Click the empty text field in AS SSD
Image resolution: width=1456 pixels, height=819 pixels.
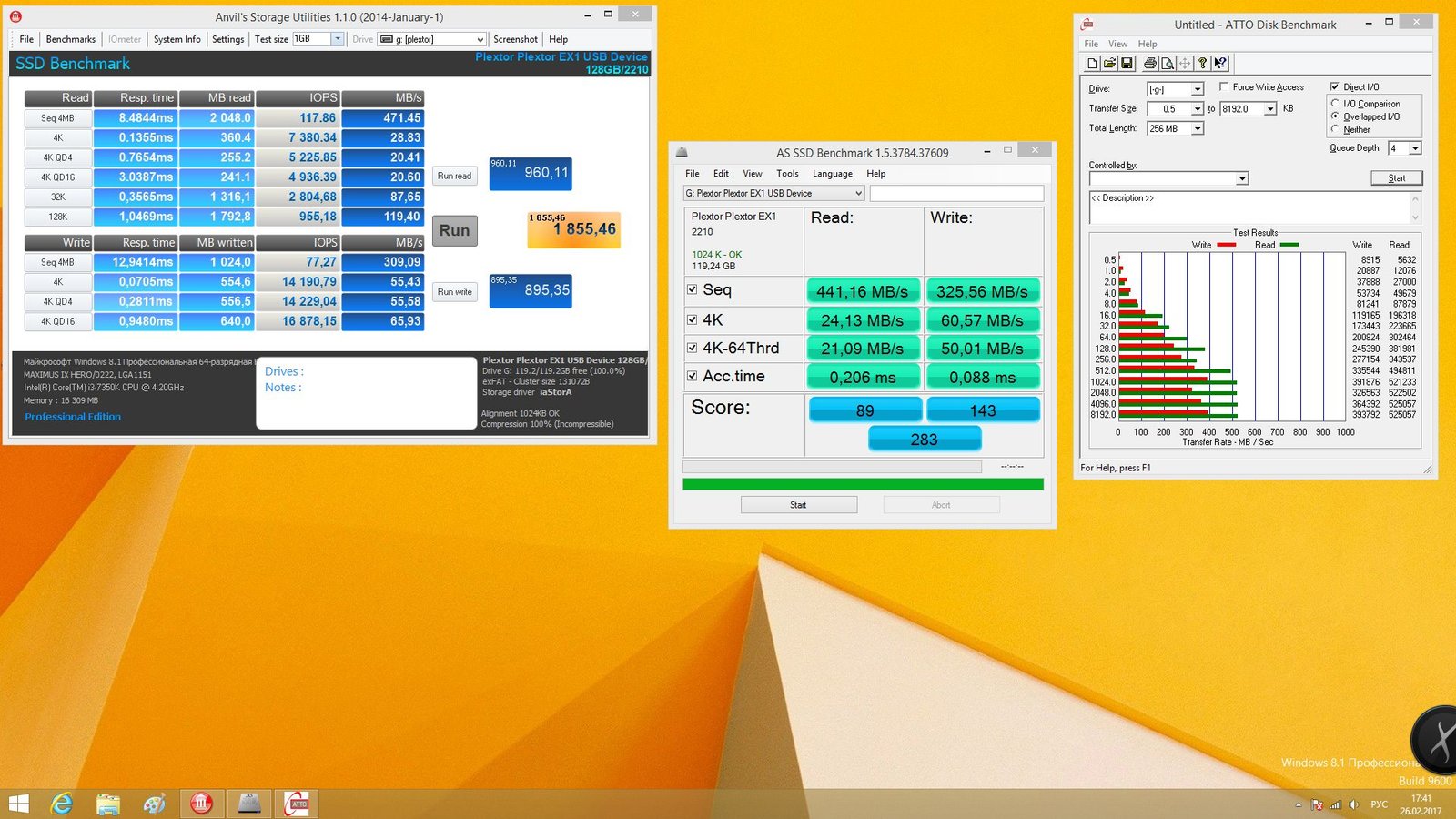956,193
